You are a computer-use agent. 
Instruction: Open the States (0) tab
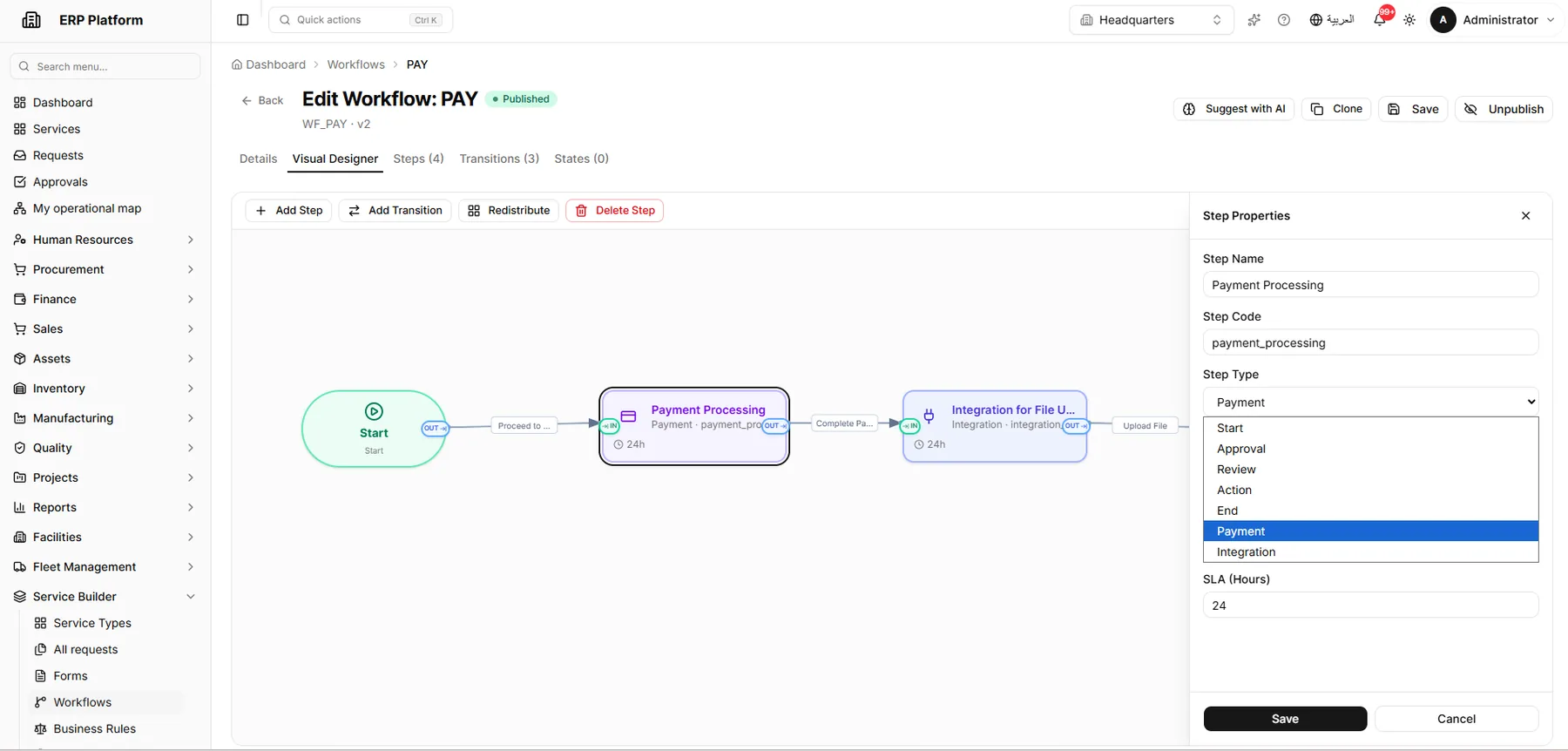581,159
